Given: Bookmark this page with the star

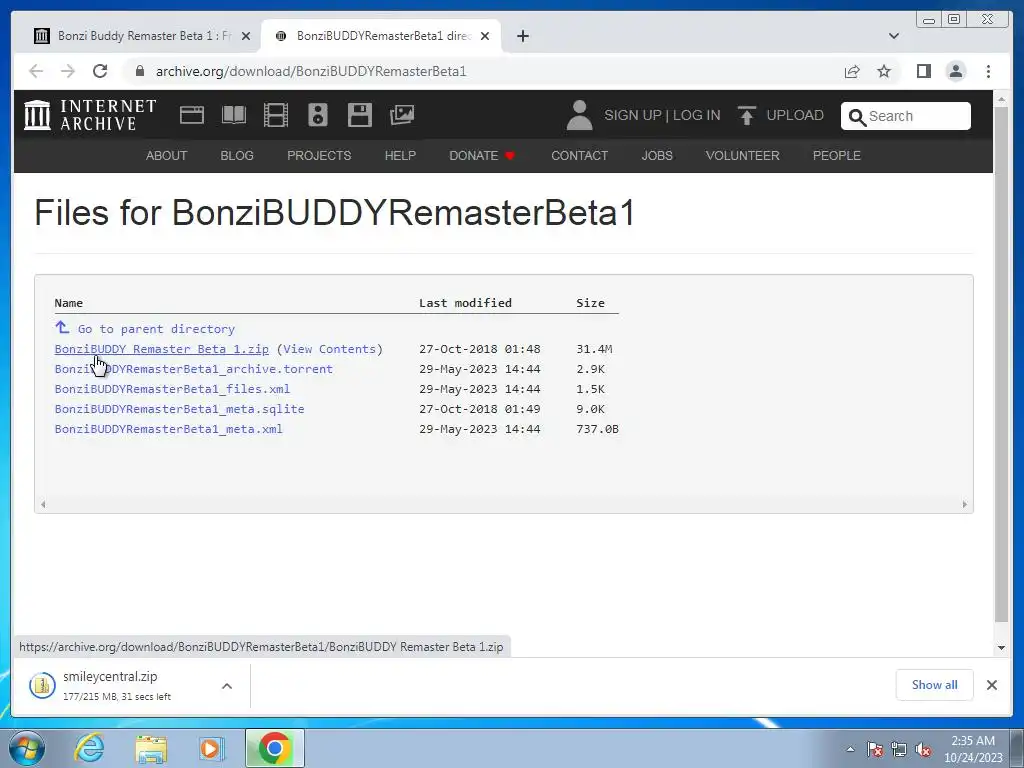Looking at the screenshot, I should pos(884,71).
